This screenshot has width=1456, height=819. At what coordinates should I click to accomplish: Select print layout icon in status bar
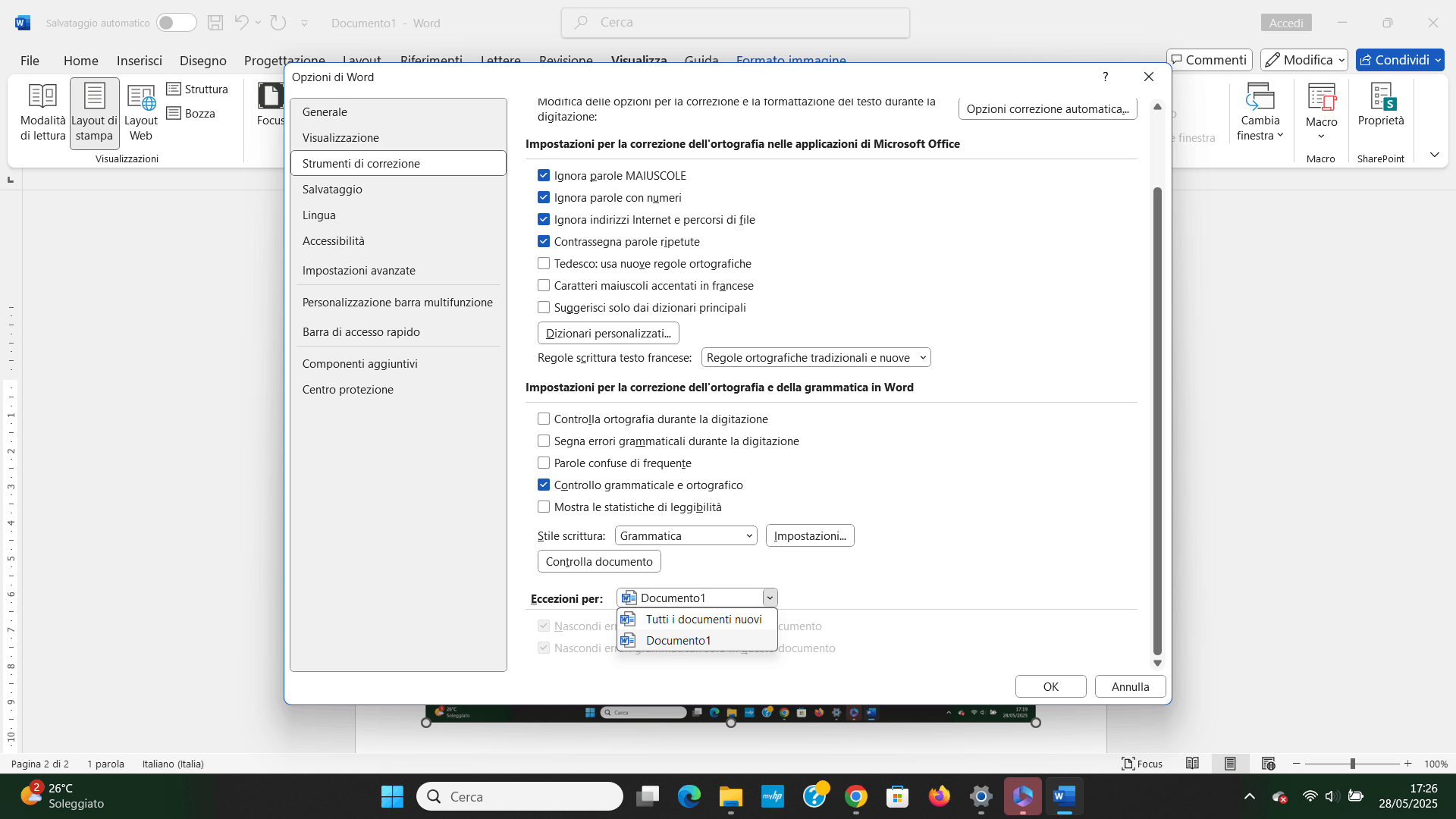click(1230, 764)
